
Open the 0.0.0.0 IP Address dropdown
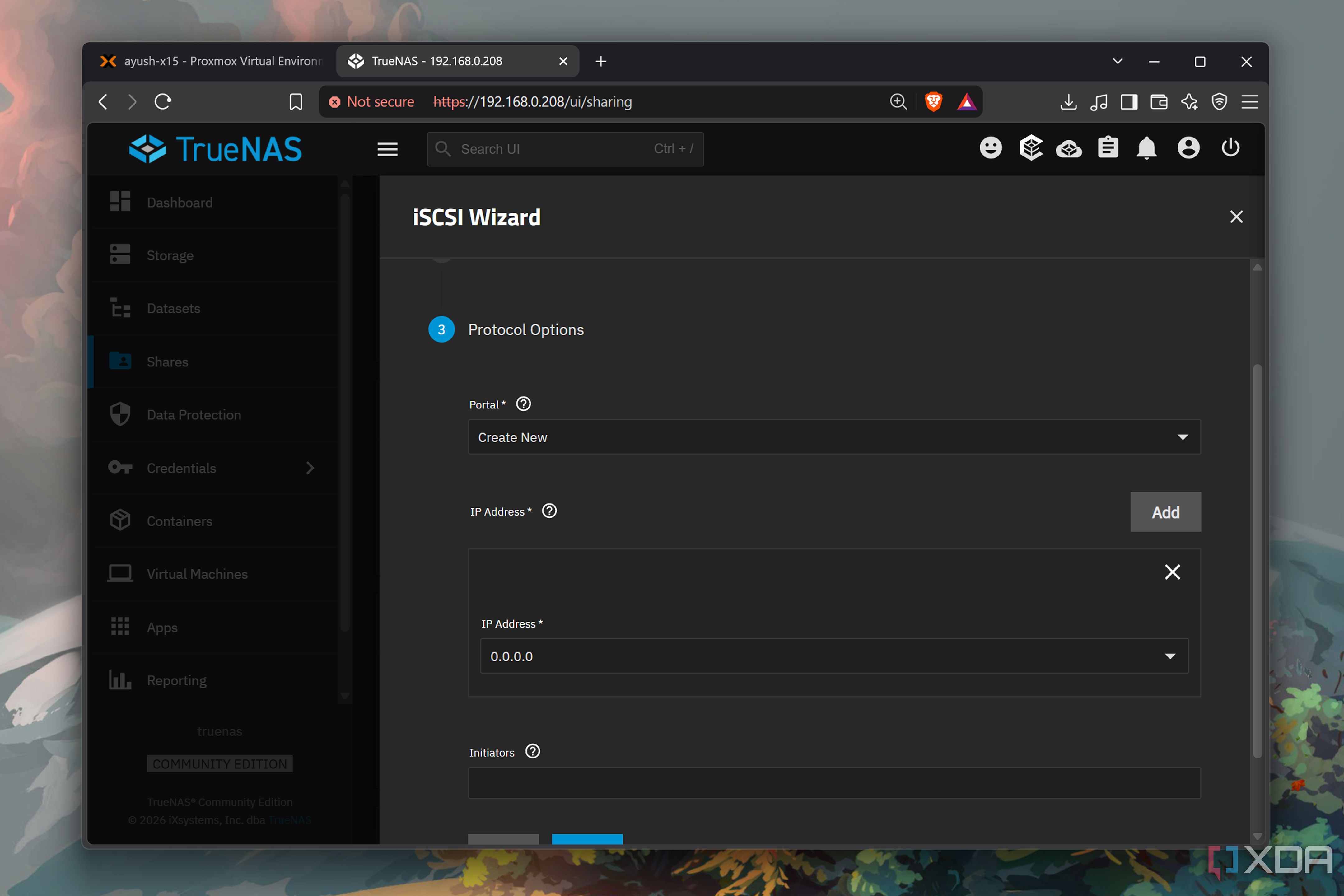(834, 656)
